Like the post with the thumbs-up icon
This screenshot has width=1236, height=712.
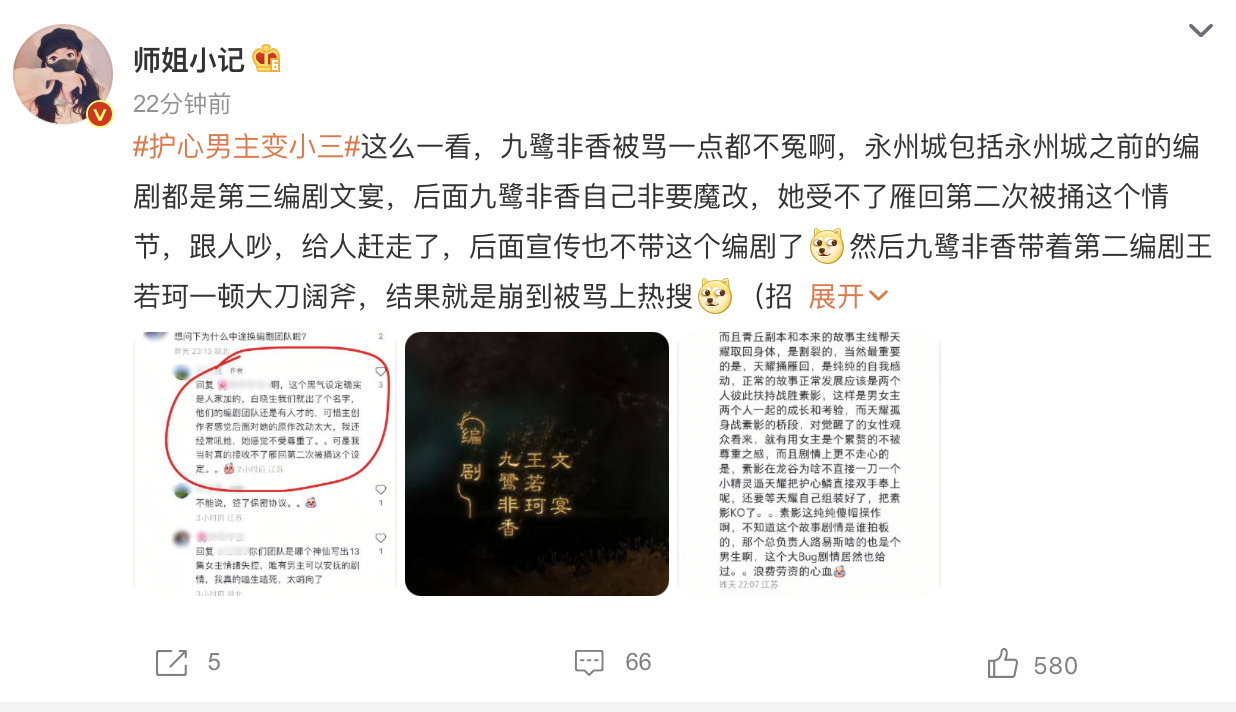[1002, 664]
